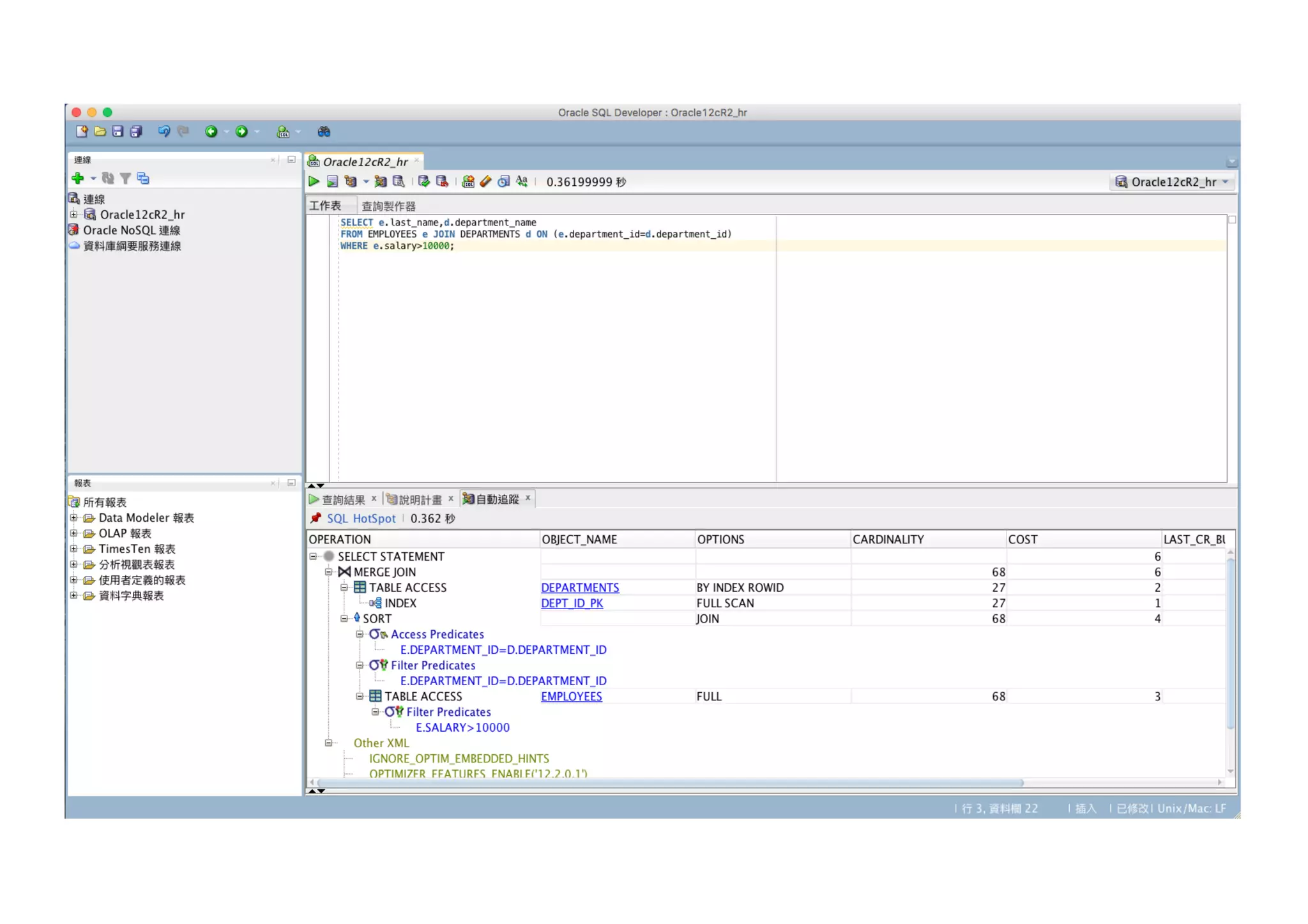Screen dimensions: 1308x924
Task: Open the DEPARTMENTS object link
Action: click(580, 587)
